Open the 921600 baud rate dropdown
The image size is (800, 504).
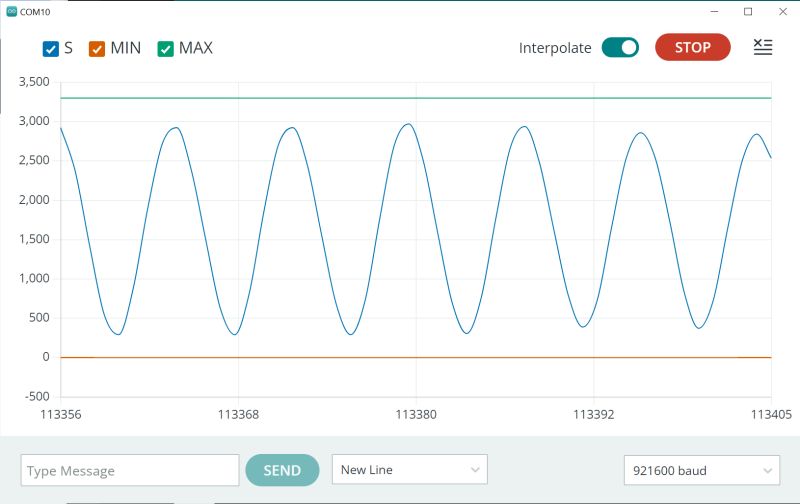point(702,470)
